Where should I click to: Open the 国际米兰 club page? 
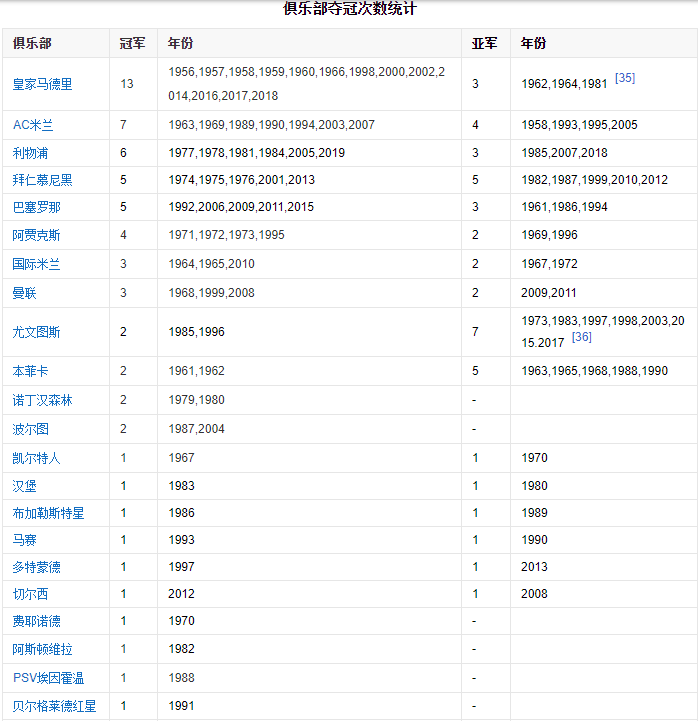tap(36, 264)
